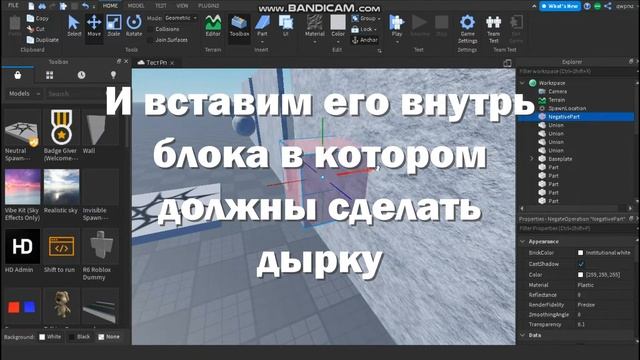Open Toolbox Recent clock tab
Viewport: 640px width, 360px height.
click(x=81, y=75)
